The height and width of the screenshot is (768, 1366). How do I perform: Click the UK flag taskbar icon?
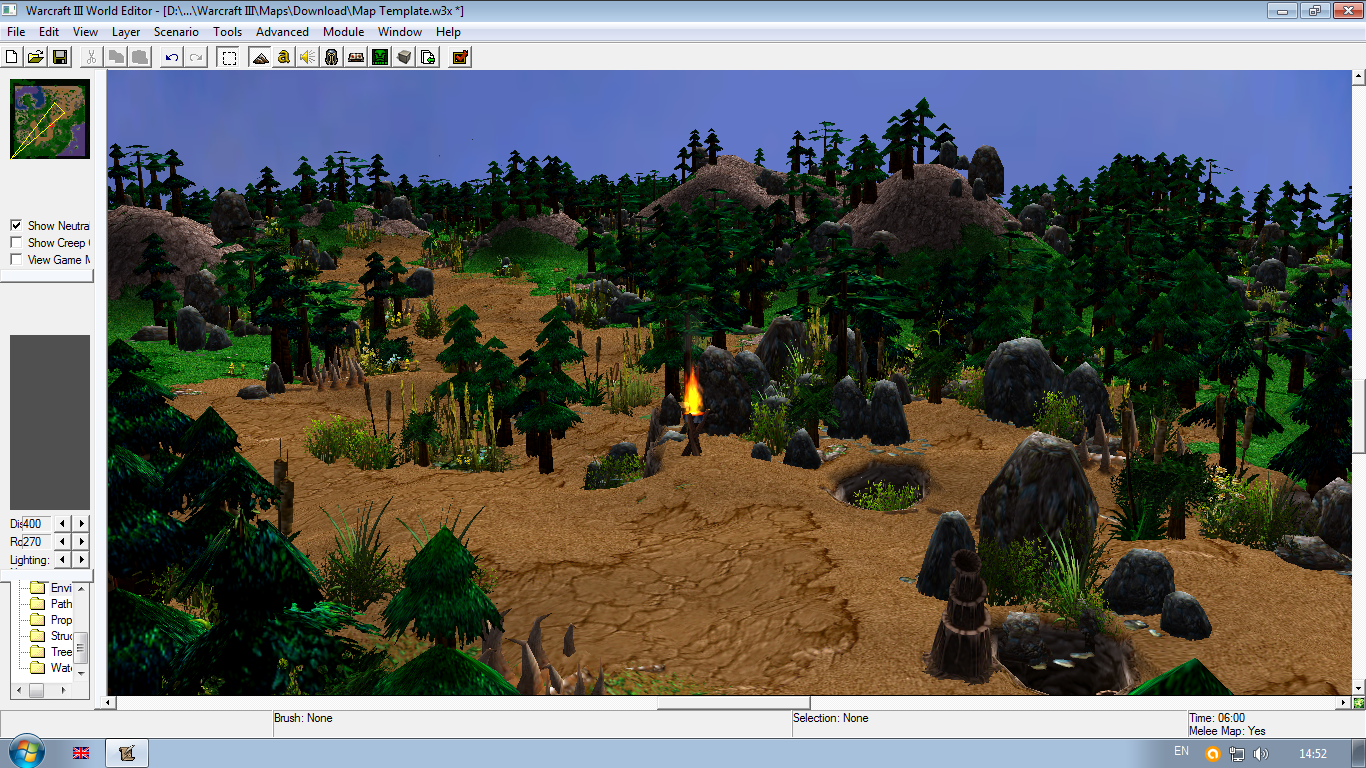81,753
